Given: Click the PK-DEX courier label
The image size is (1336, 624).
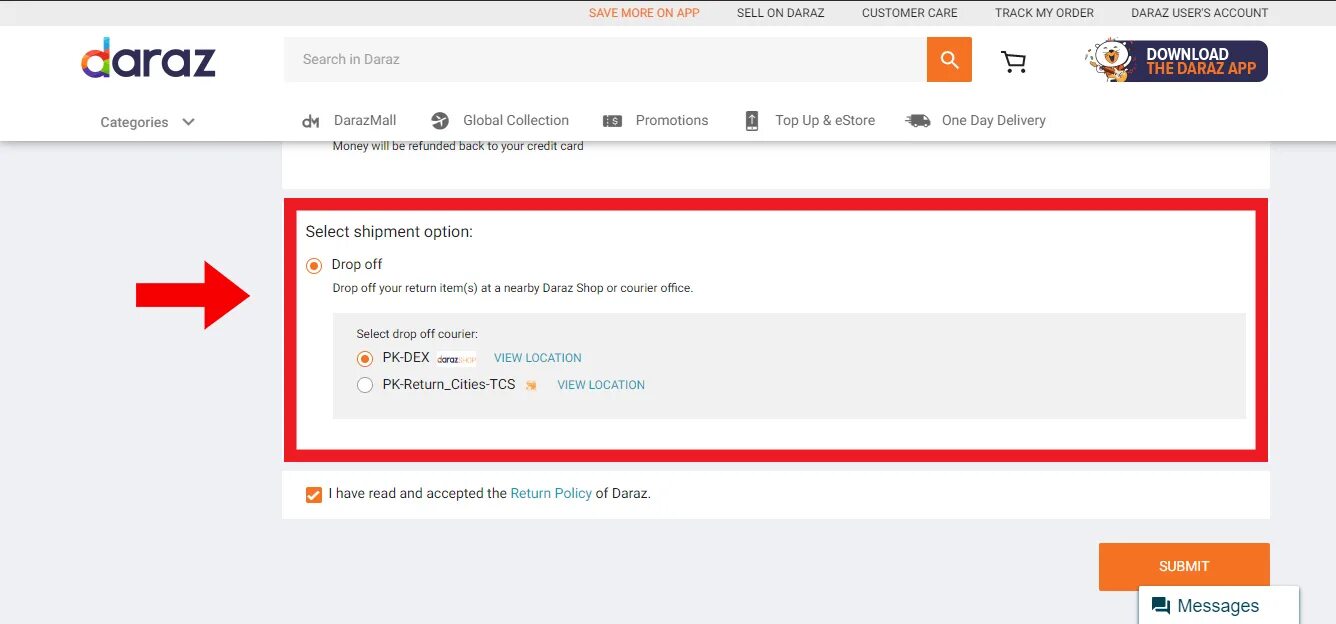Looking at the screenshot, I should click(406, 357).
